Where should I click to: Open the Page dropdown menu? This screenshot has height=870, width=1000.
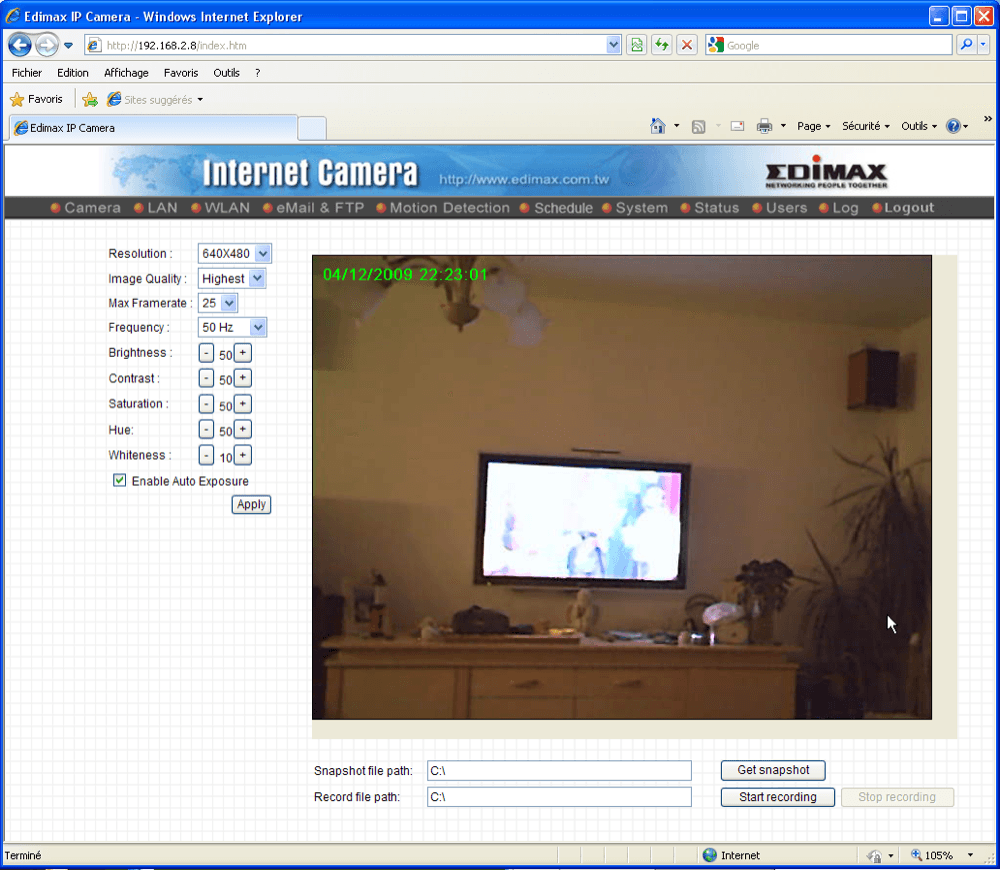[x=814, y=126]
